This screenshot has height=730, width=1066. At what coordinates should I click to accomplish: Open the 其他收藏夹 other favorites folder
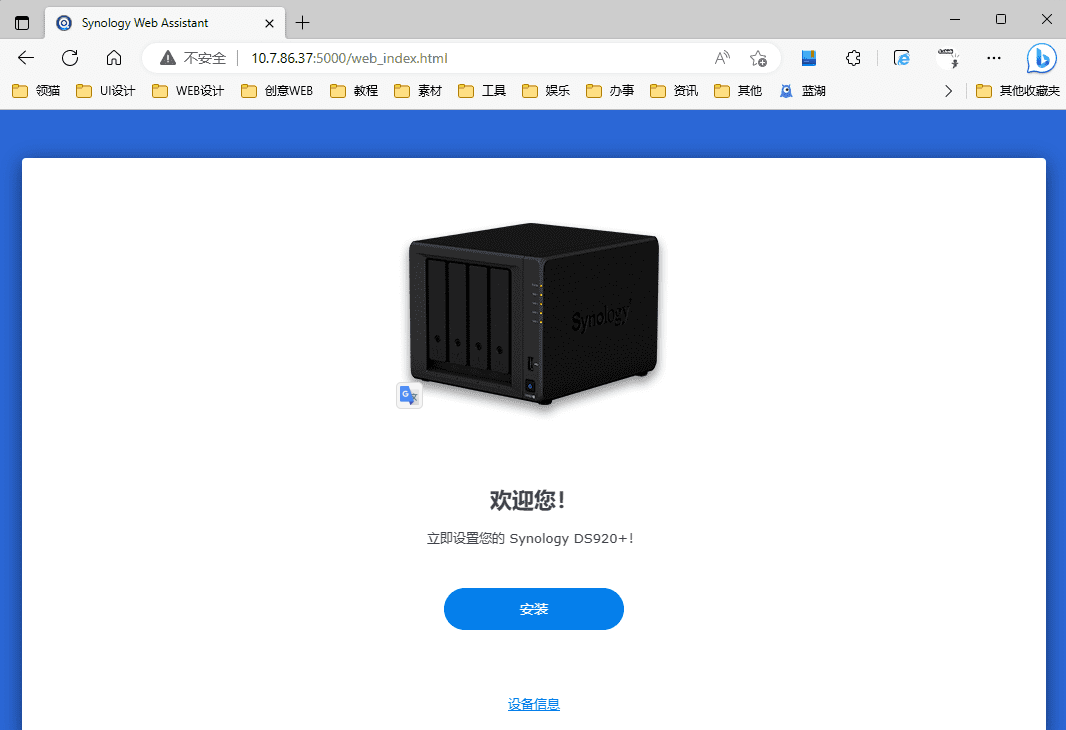(1017, 91)
